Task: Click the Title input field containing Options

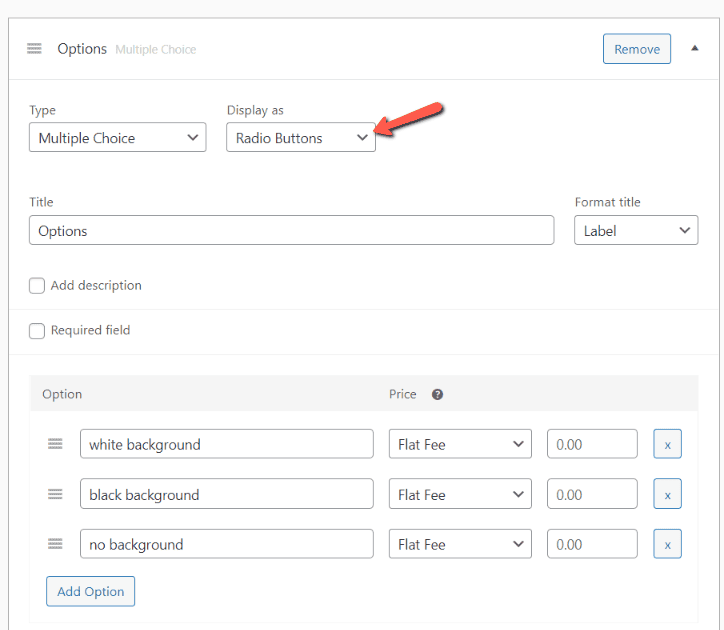Action: click(291, 231)
